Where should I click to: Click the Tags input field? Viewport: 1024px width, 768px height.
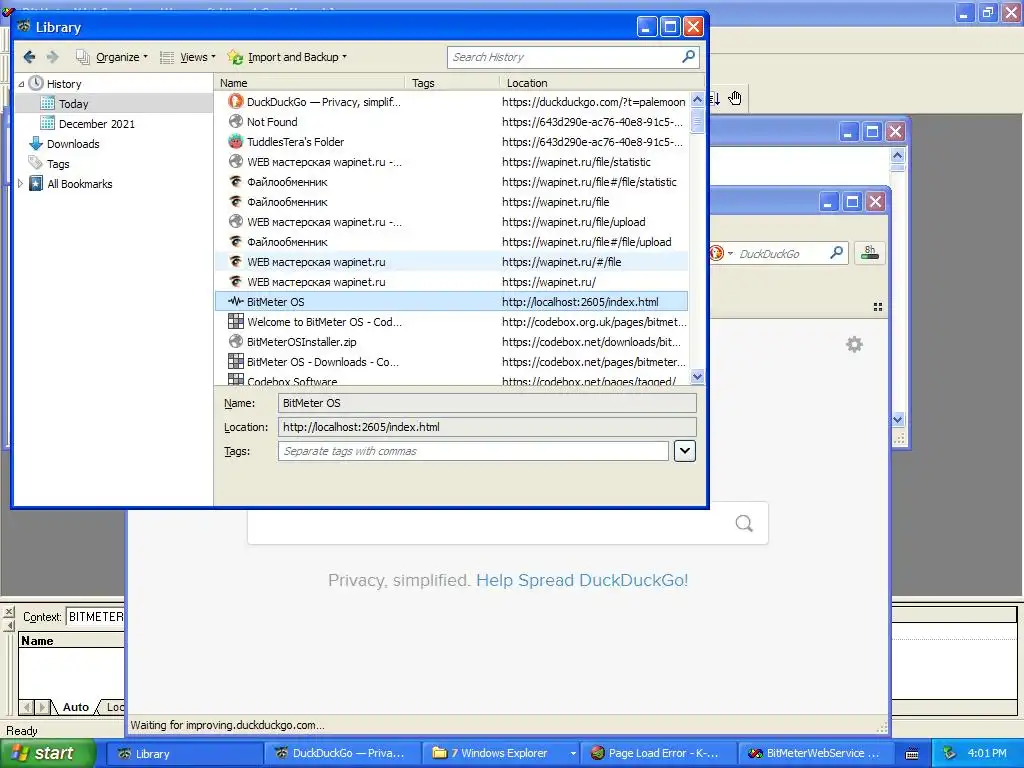coord(473,451)
